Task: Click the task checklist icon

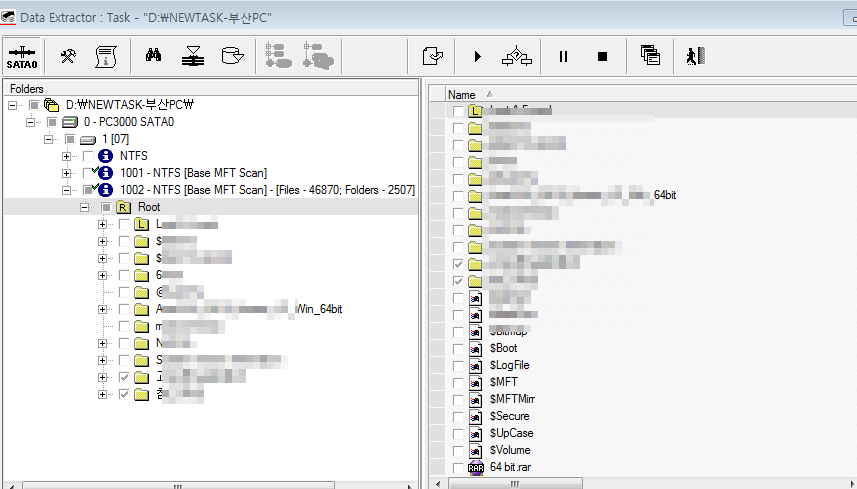Action: (x=432, y=56)
